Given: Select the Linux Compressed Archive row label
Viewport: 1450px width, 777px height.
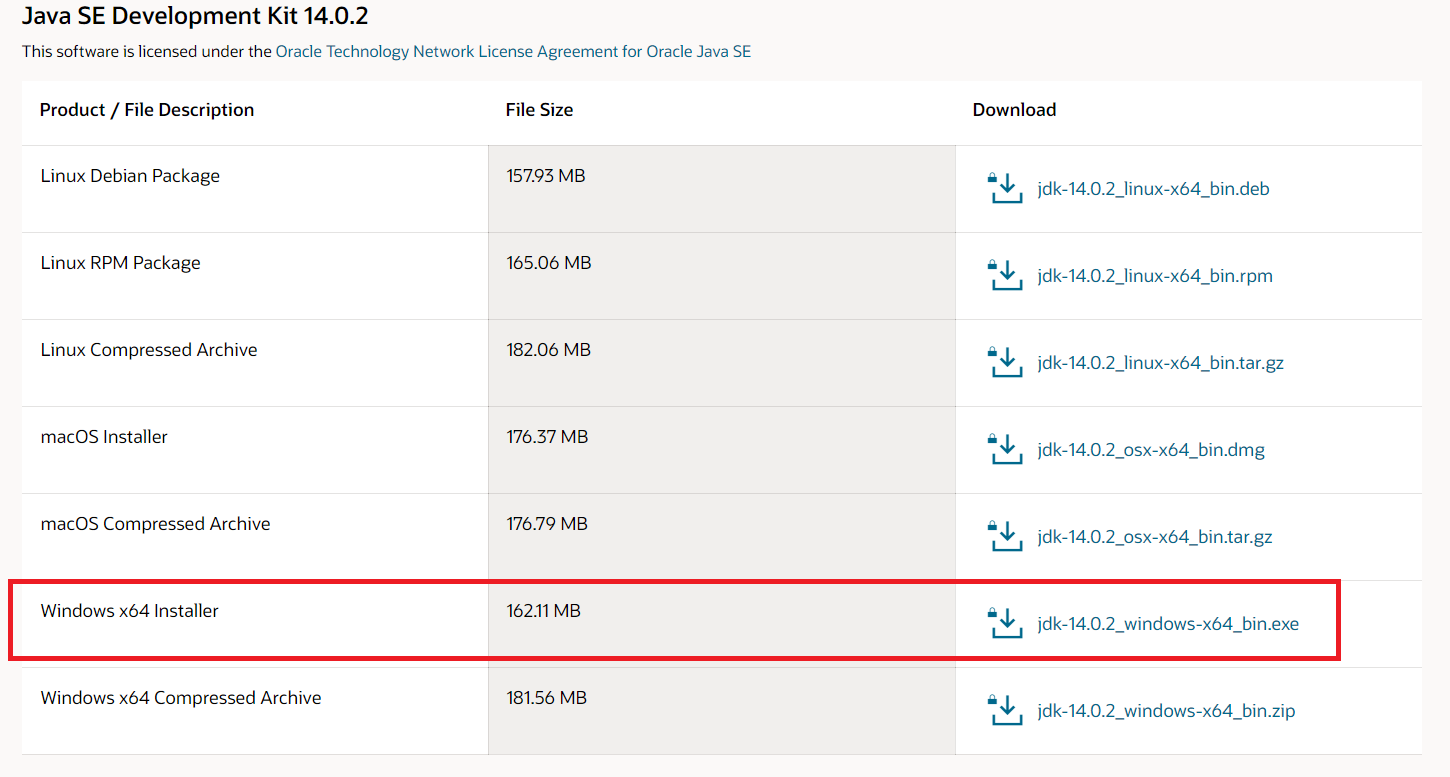Looking at the screenshot, I should pyautogui.click(x=149, y=350).
